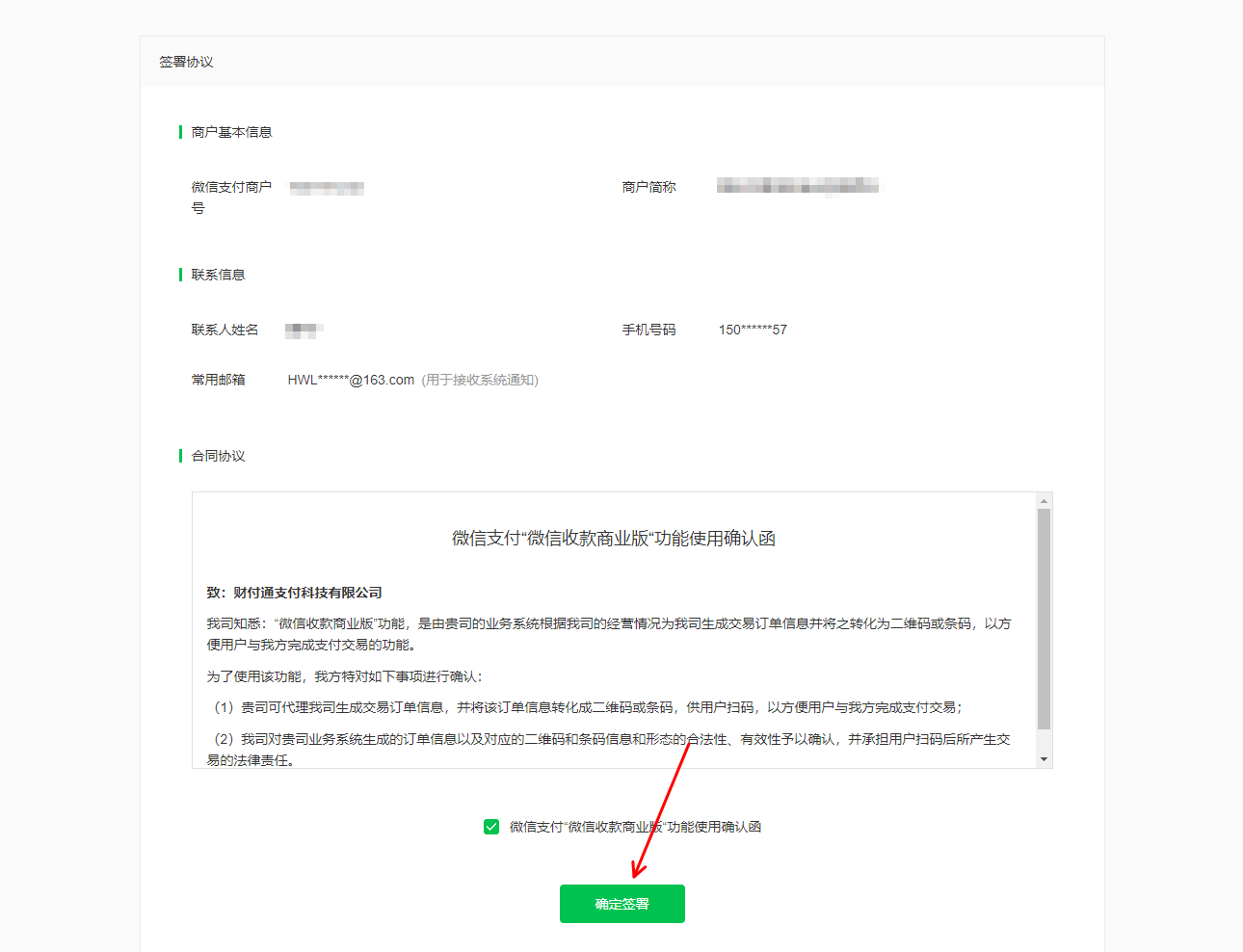Click the 签署协议 page header text
1243x952 pixels.
(186, 62)
